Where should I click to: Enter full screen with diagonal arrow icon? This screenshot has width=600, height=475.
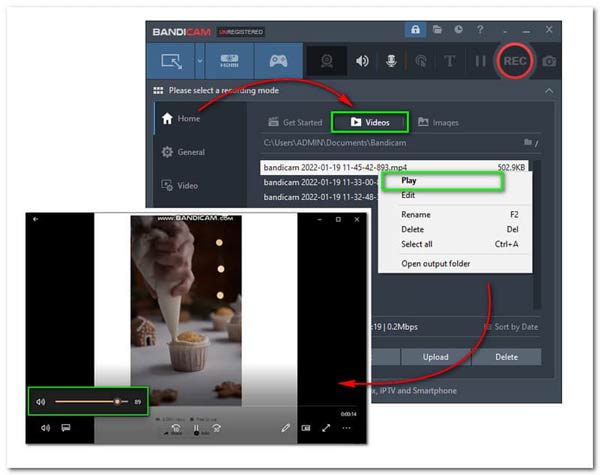(326, 428)
